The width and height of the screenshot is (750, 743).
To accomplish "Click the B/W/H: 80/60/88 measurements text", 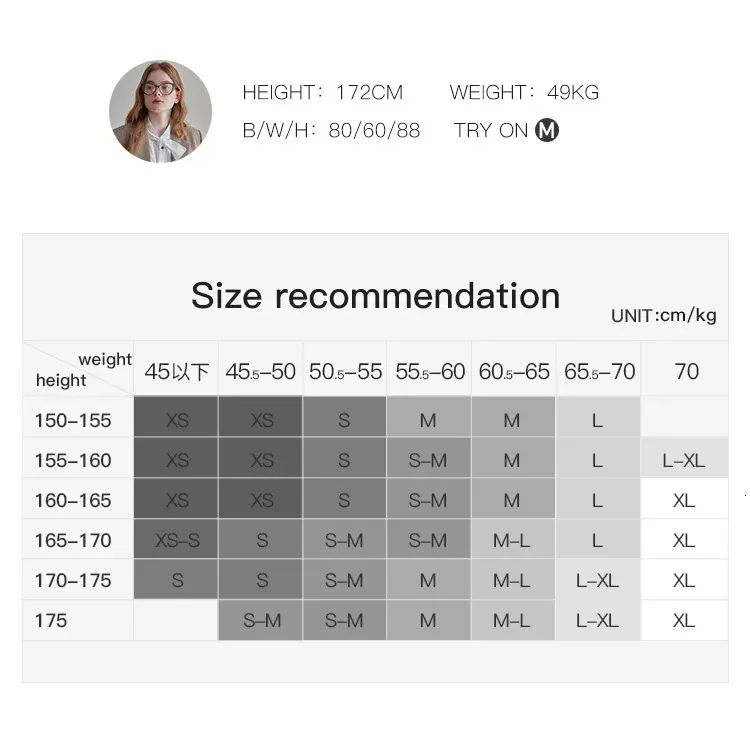I will click(331, 130).
